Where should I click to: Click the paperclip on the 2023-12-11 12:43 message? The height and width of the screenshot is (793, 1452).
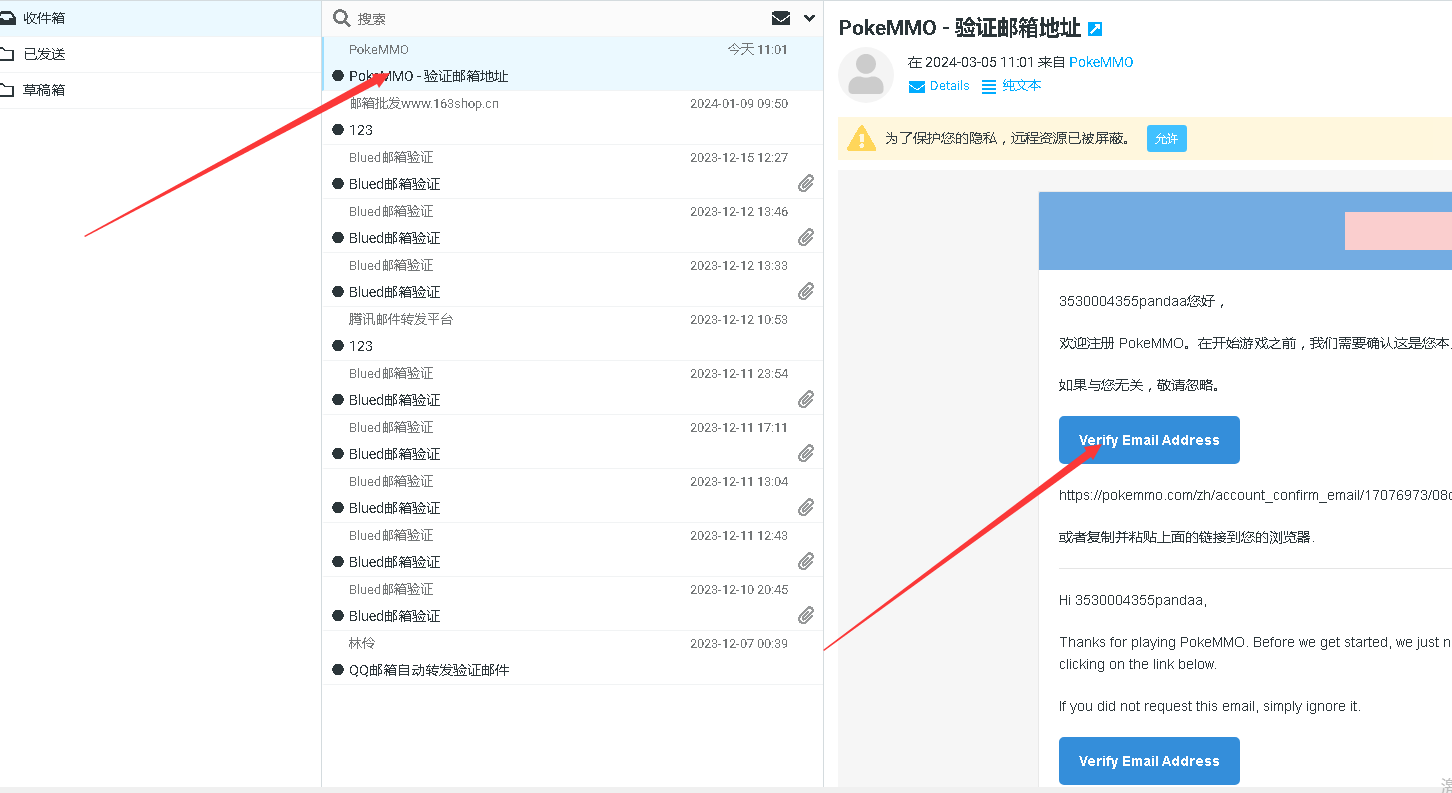(806, 561)
